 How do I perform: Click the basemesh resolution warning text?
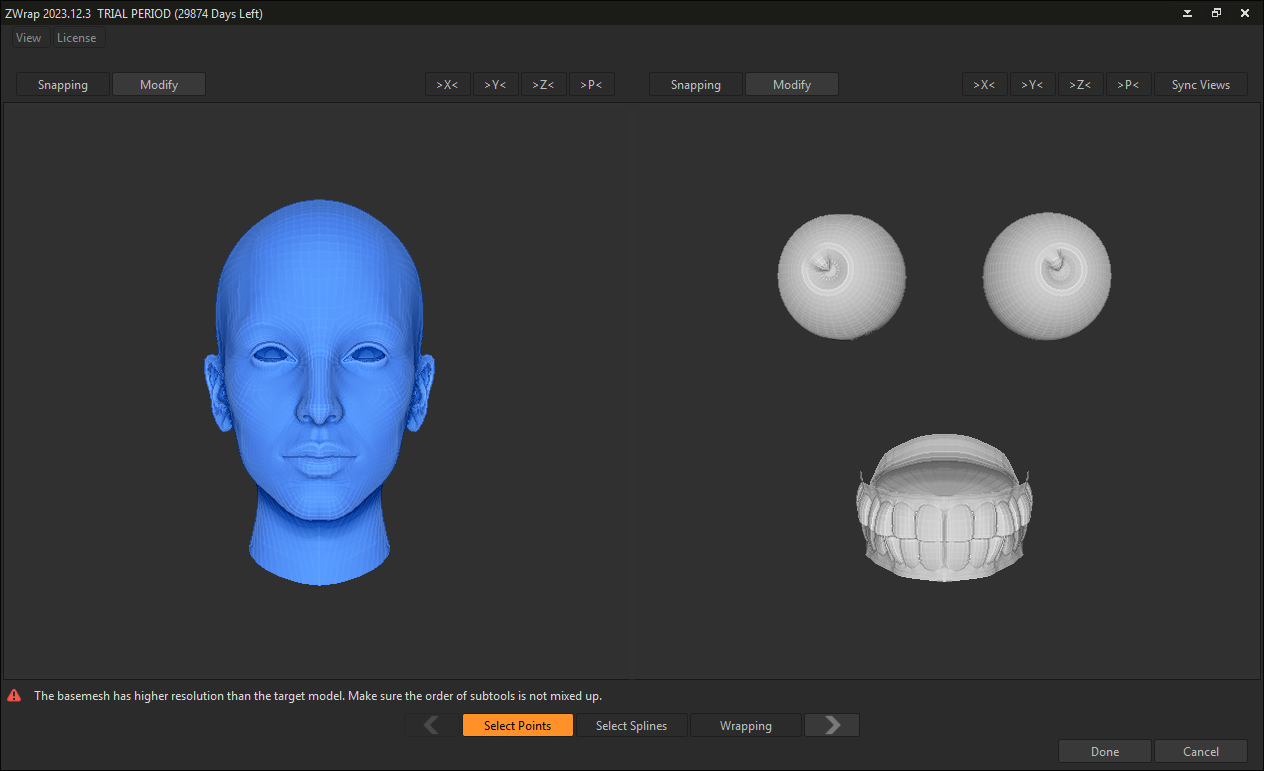click(318, 695)
